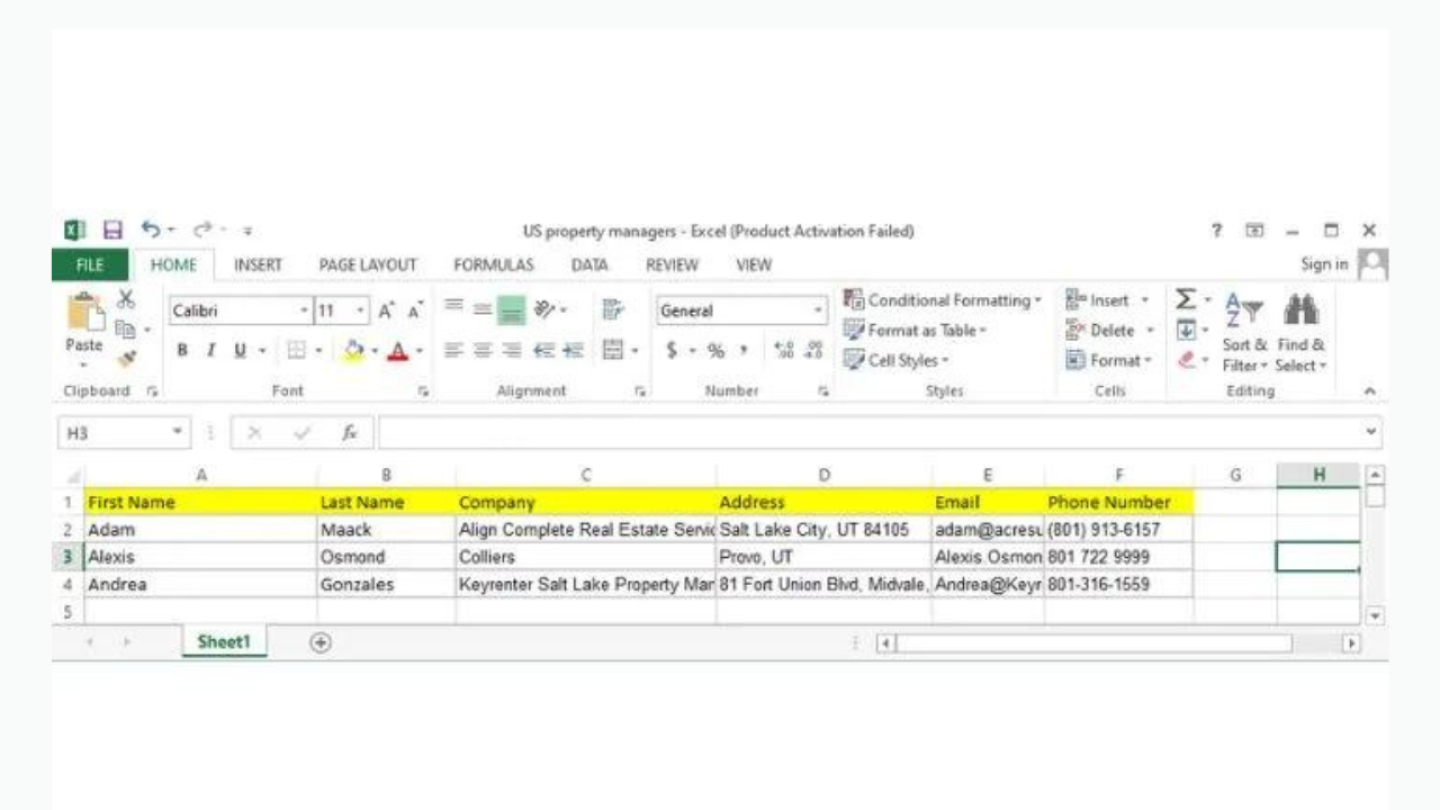Viewport: 1440px width, 810px height.
Task: Click the AutoSum sigma icon
Action: coord(1185,299)
